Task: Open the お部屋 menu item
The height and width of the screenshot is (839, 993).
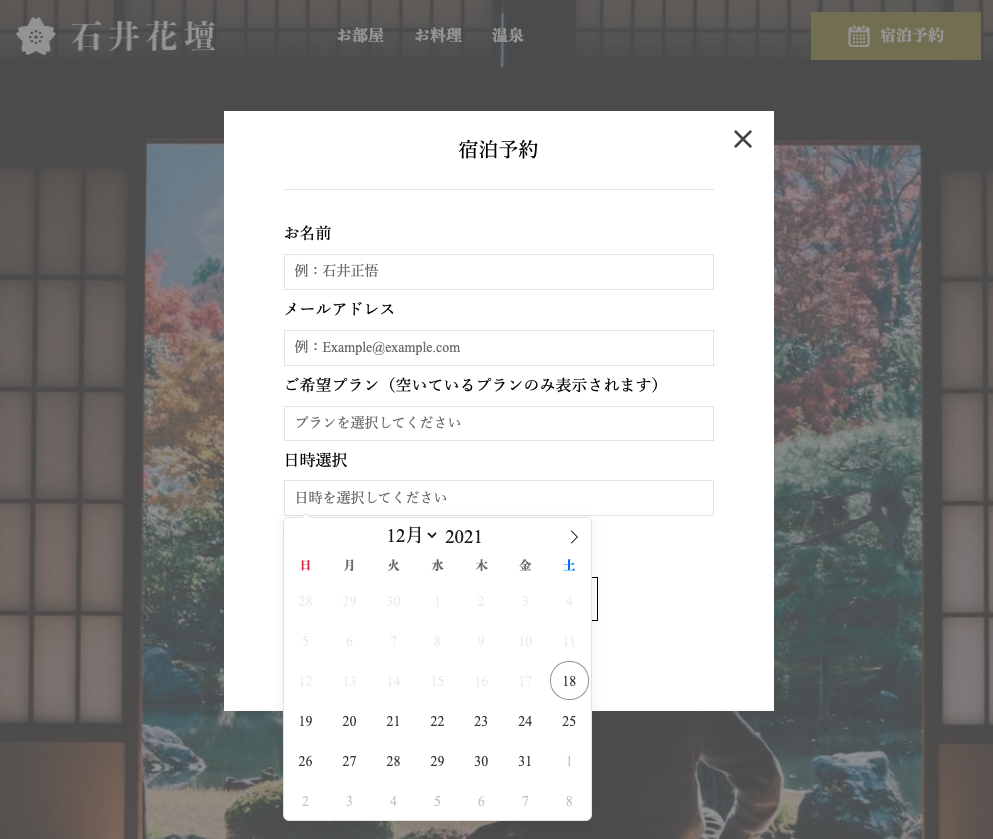Action: coord(360,36)
